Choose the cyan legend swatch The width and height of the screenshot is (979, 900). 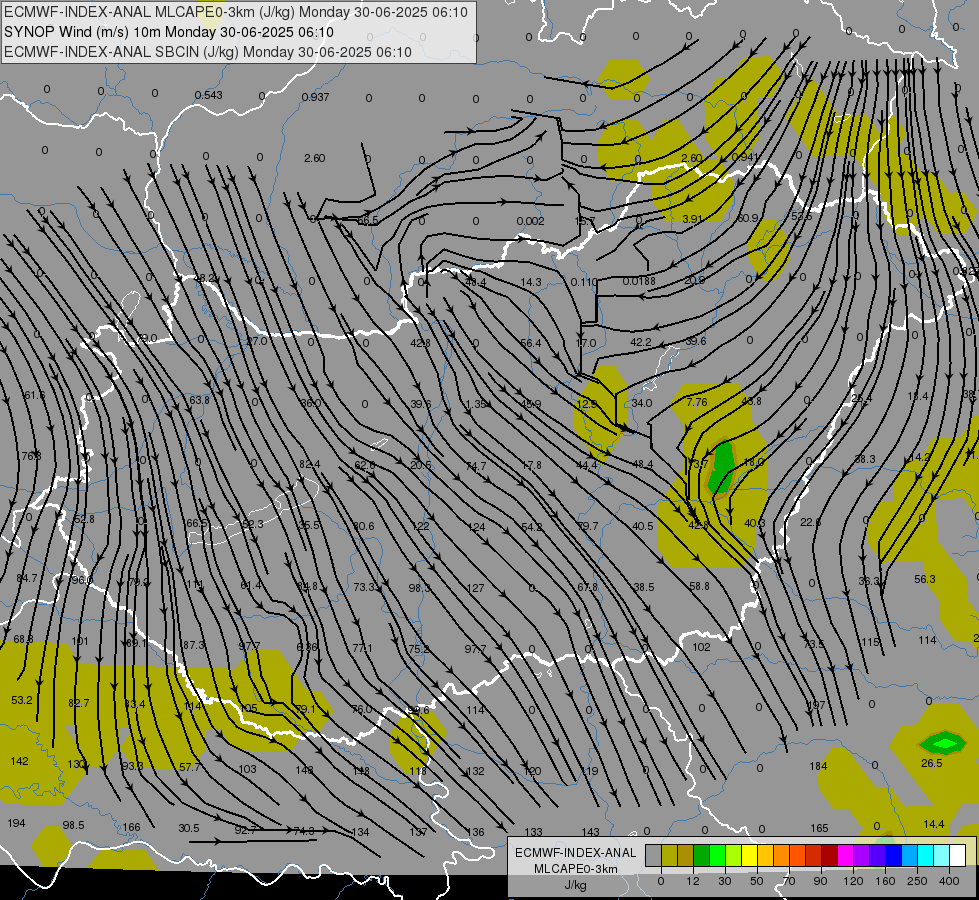(926, 855)
